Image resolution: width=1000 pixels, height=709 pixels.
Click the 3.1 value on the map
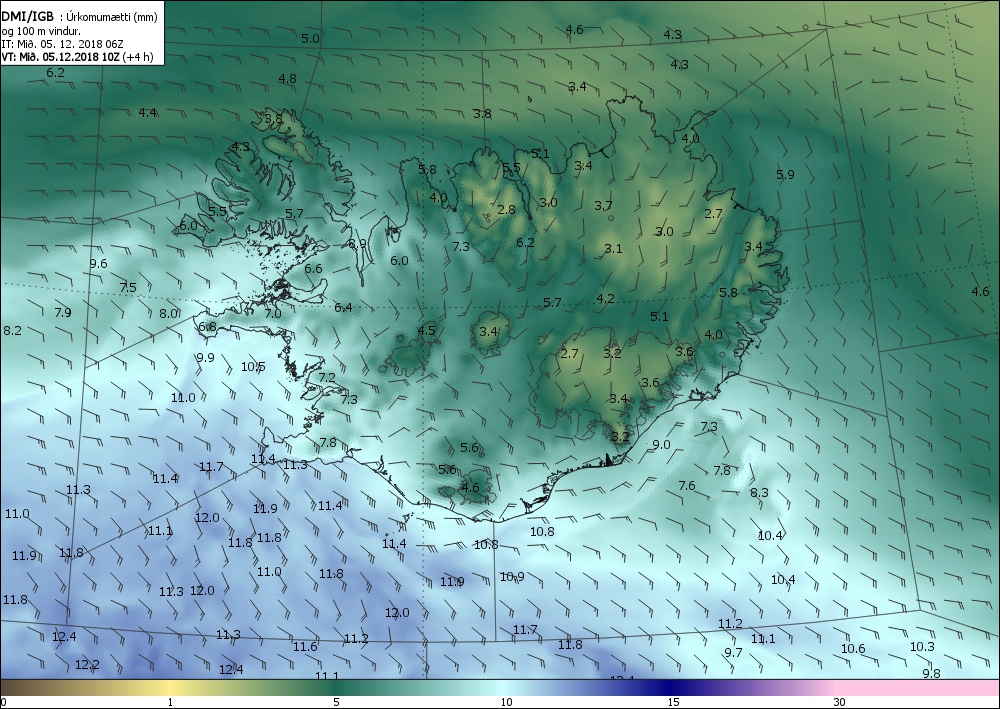point(614,248)
